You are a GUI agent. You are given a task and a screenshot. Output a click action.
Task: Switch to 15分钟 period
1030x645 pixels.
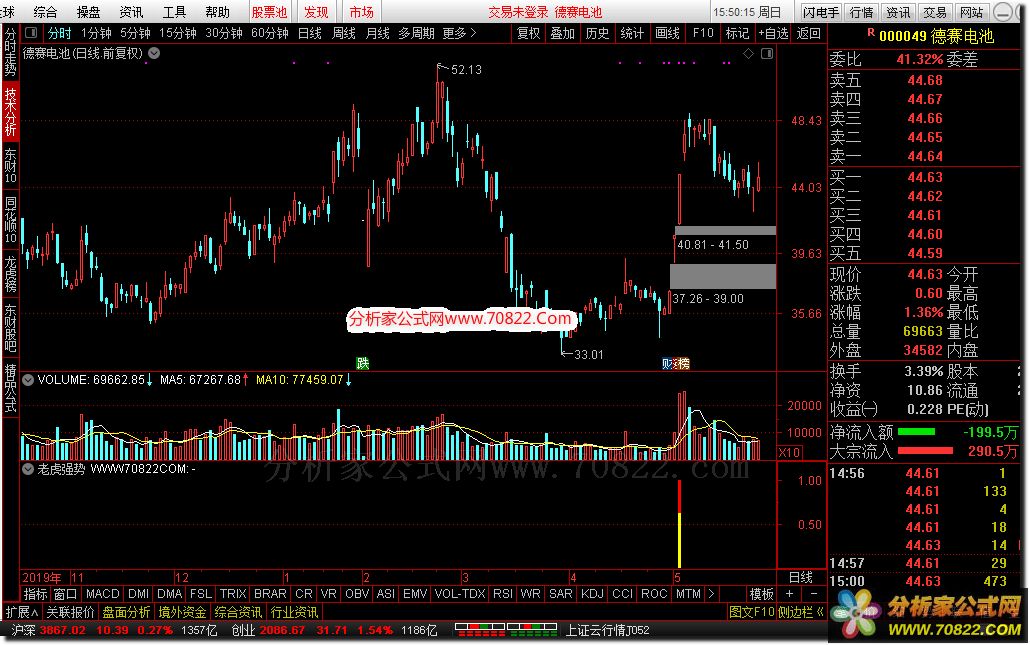pyautogui.click(x=178, y=33)
